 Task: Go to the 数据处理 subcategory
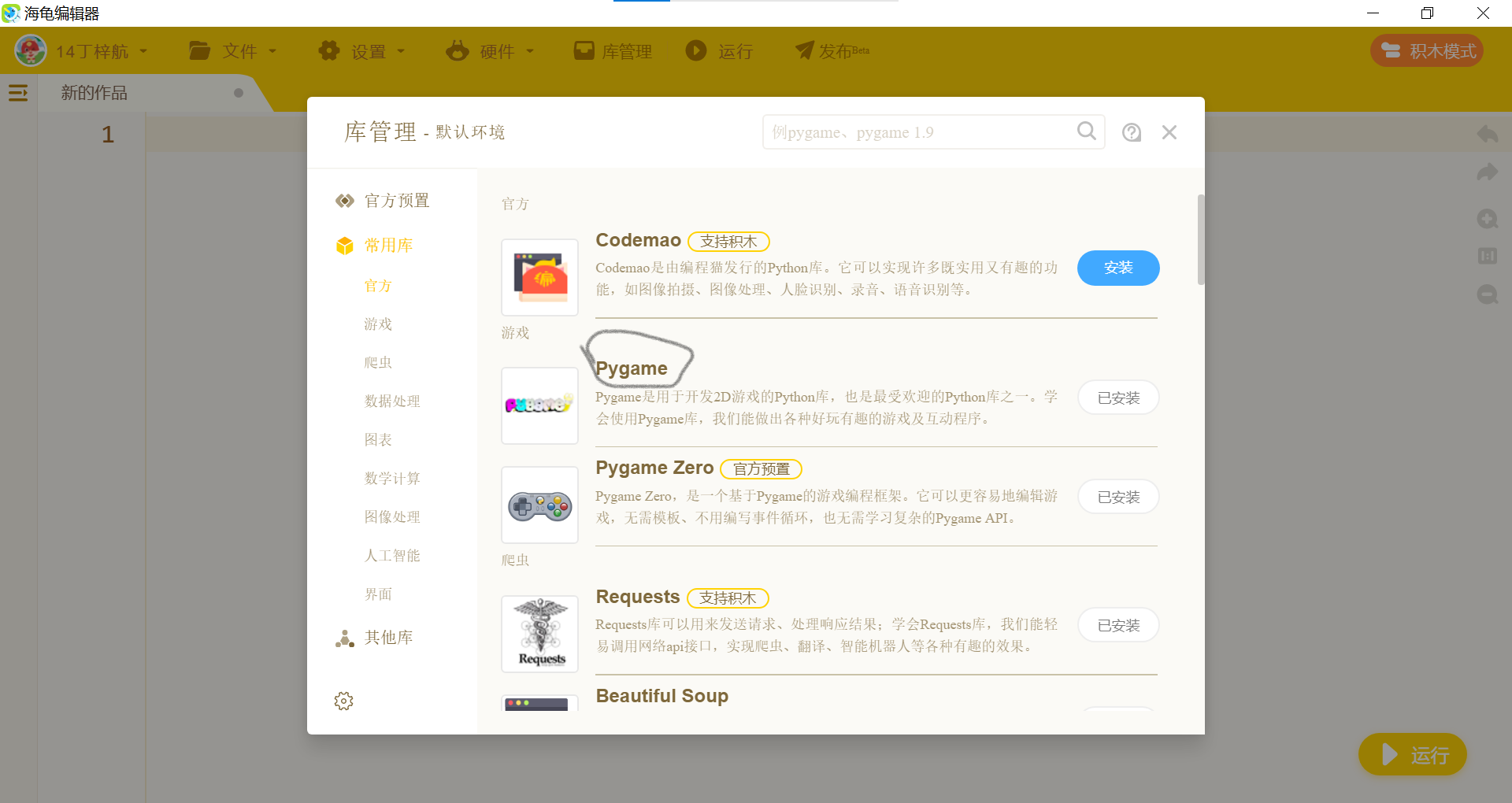[x=392, y=401]
